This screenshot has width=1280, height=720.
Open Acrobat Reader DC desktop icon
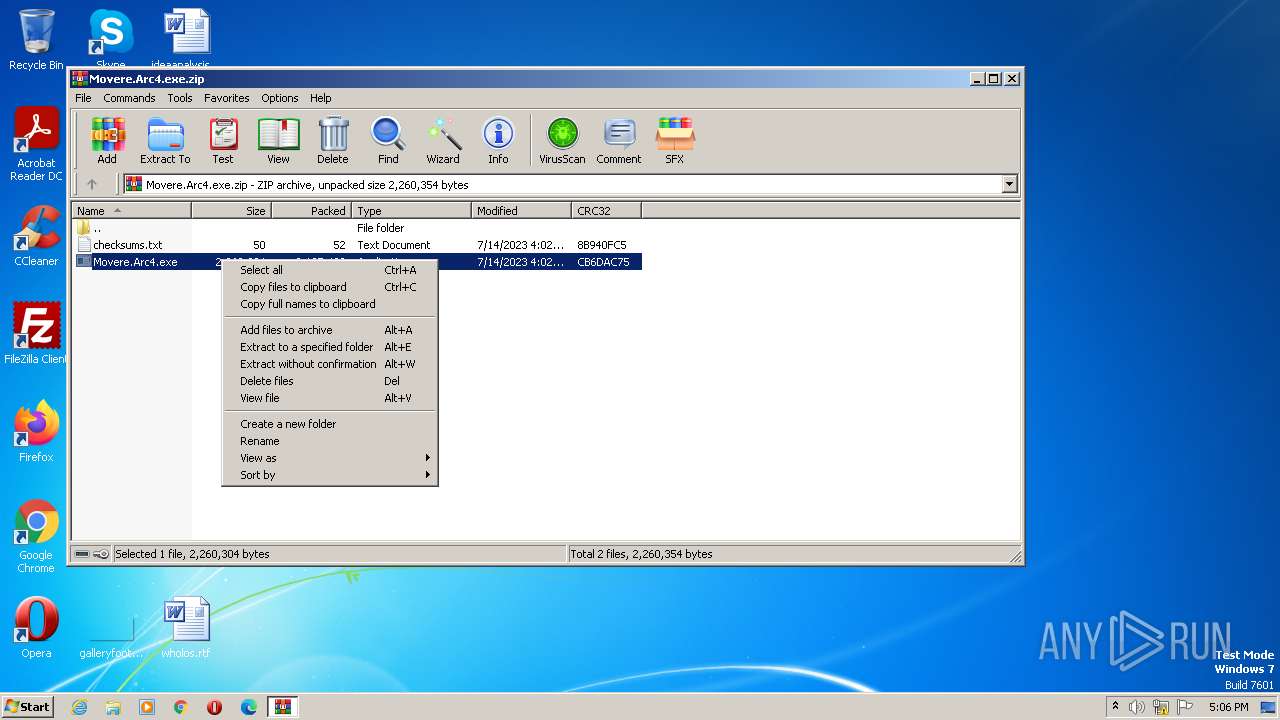tap(36, 145)
